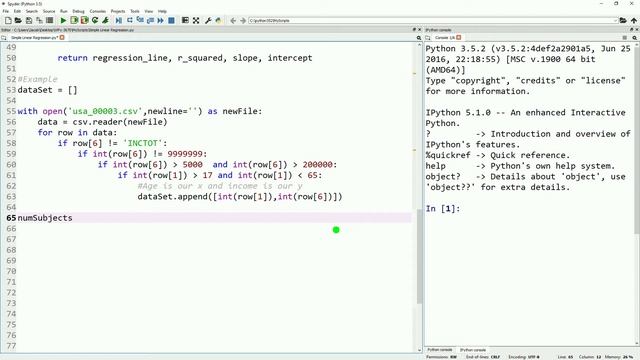
Task: Click line 65 numSubjects in editor
Action: click(45, 218)
